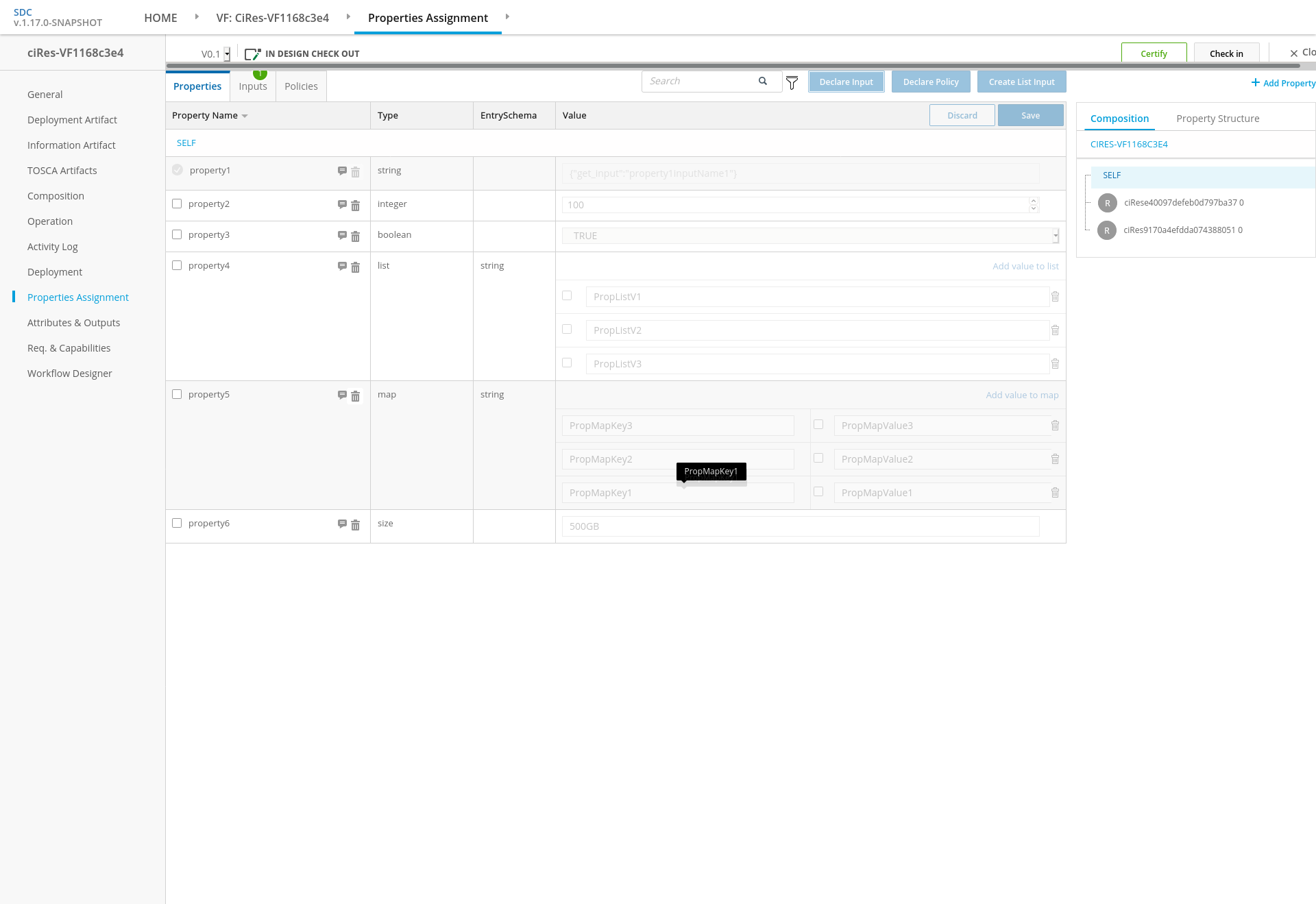Tick the property6 checkbox

coord(177,523)
